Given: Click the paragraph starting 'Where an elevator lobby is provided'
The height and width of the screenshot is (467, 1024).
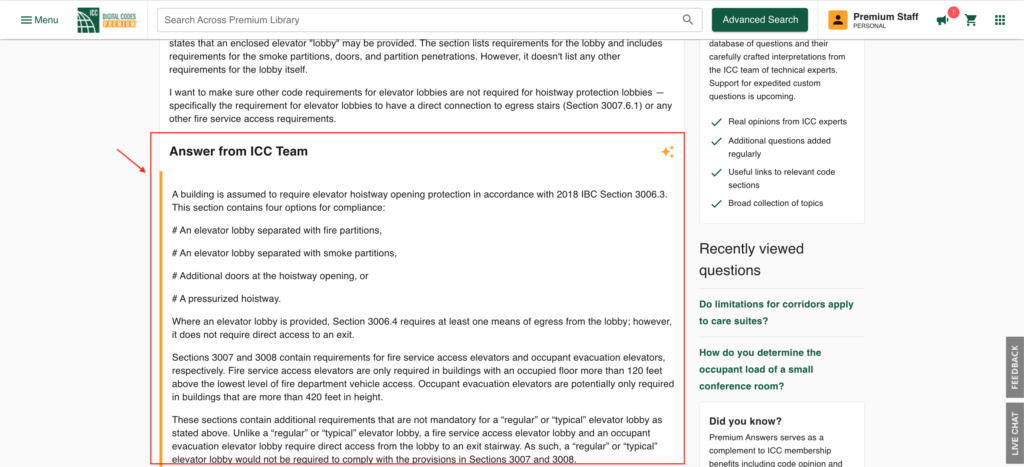Looking at the screenshot, I should [421, 328].
